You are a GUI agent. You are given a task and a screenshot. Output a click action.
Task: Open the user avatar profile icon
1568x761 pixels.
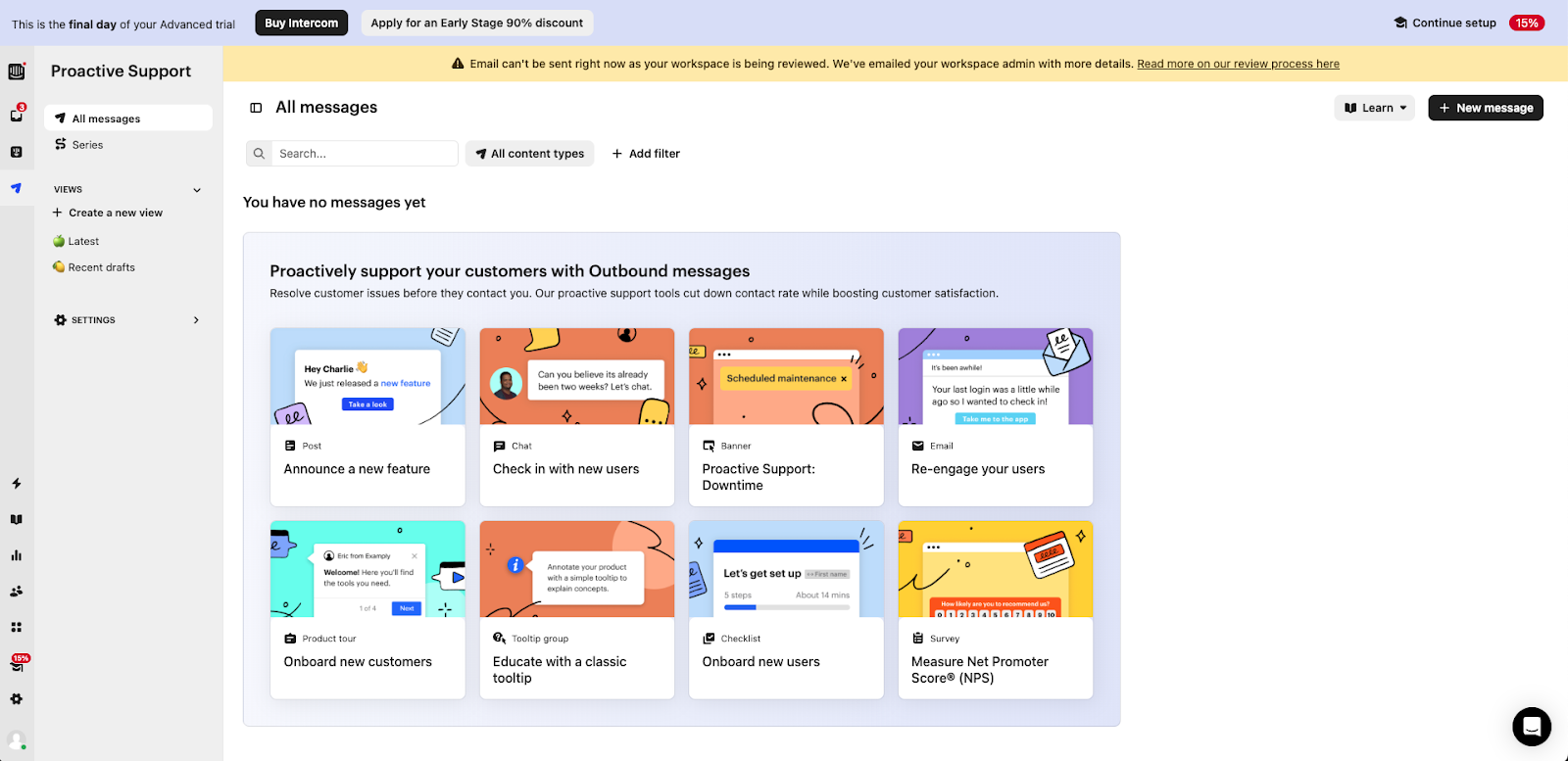pos(17,740)
